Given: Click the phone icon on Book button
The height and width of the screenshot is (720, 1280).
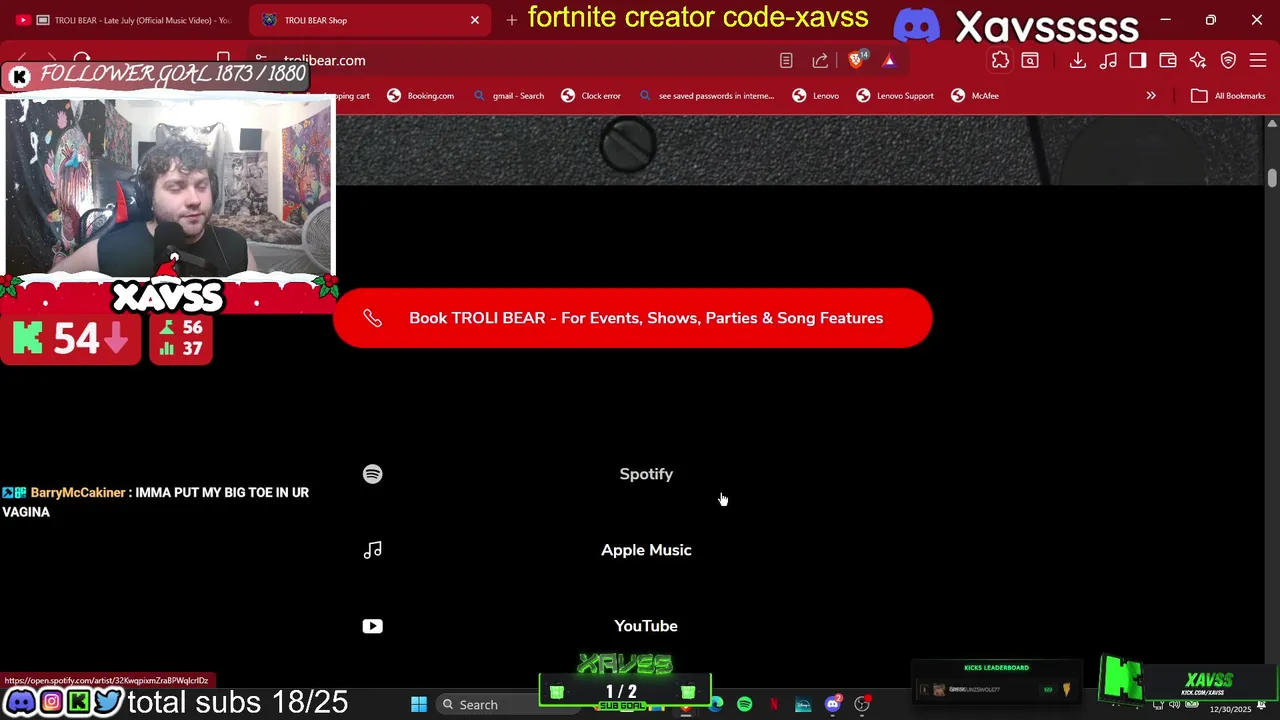Looking at the screenshot, I should [372, 318].
